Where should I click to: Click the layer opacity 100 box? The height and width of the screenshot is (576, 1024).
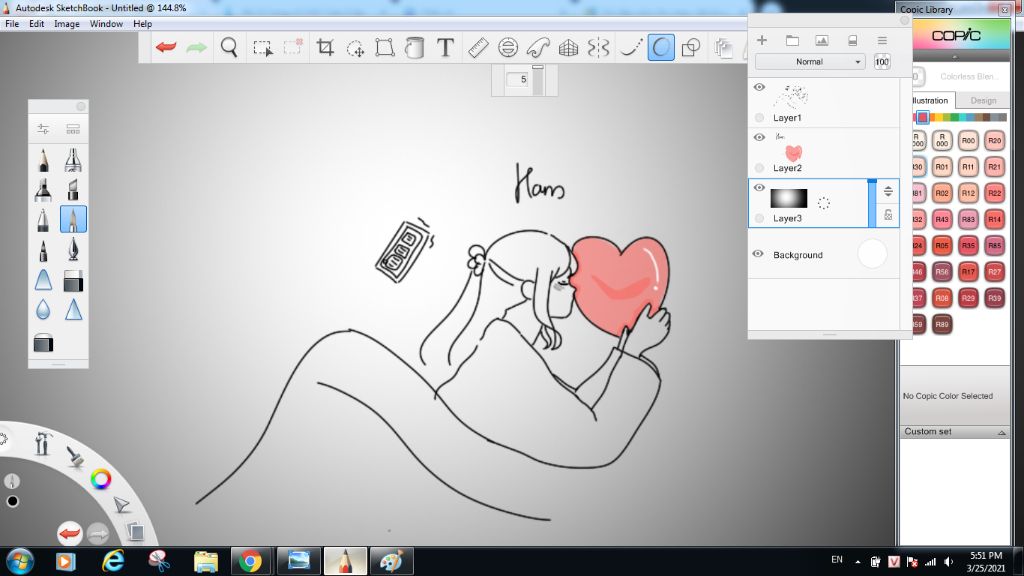(x=882, y=62)
